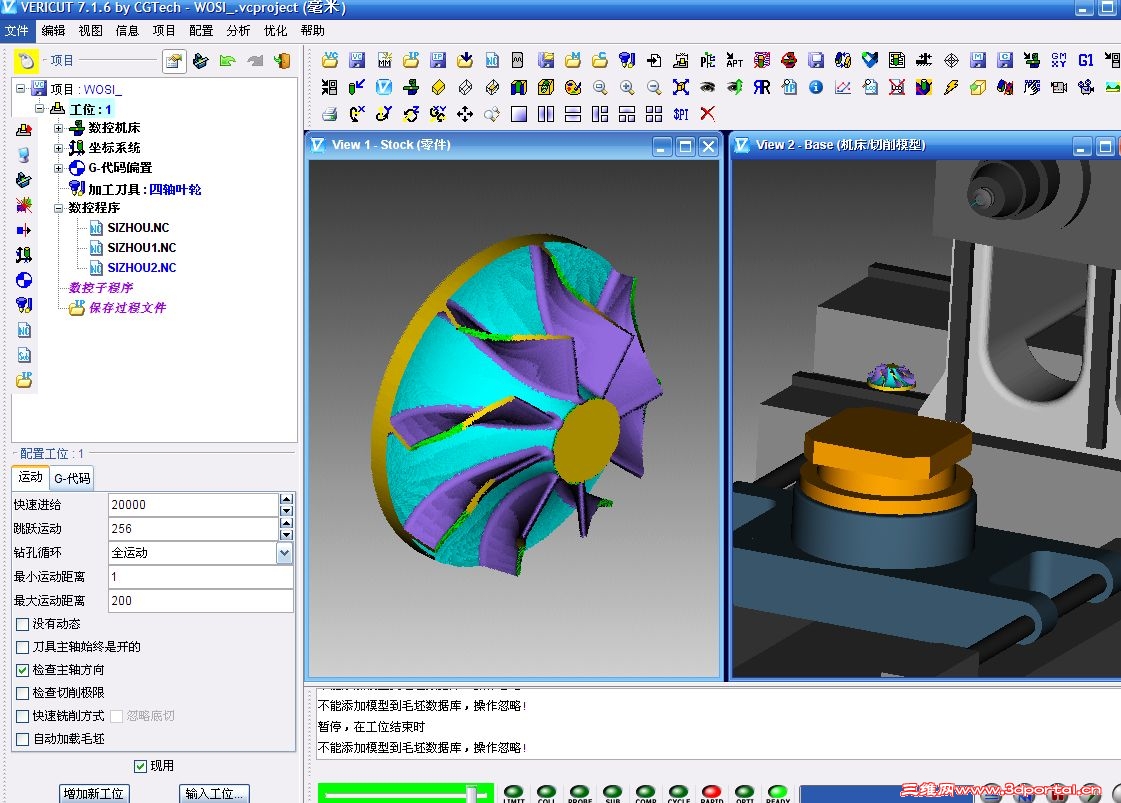Viewport: 1121px width, 803px height.
Task: Click the IP open in-process folder icon
Action: 410,60
